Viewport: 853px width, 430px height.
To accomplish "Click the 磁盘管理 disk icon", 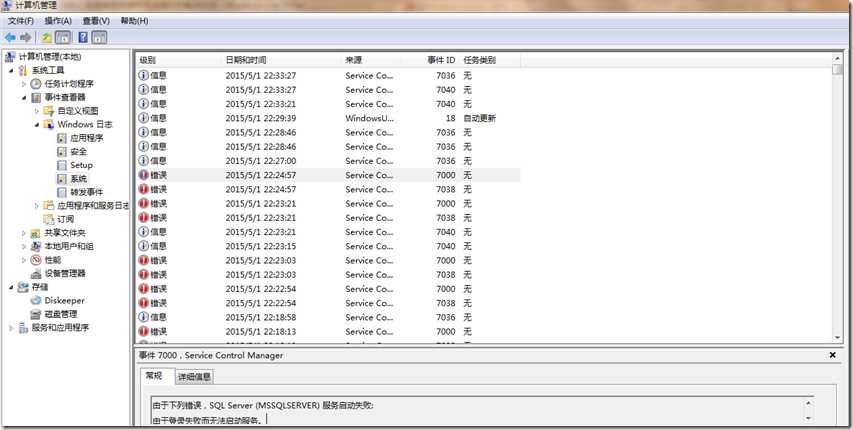I will click(36, 314).
